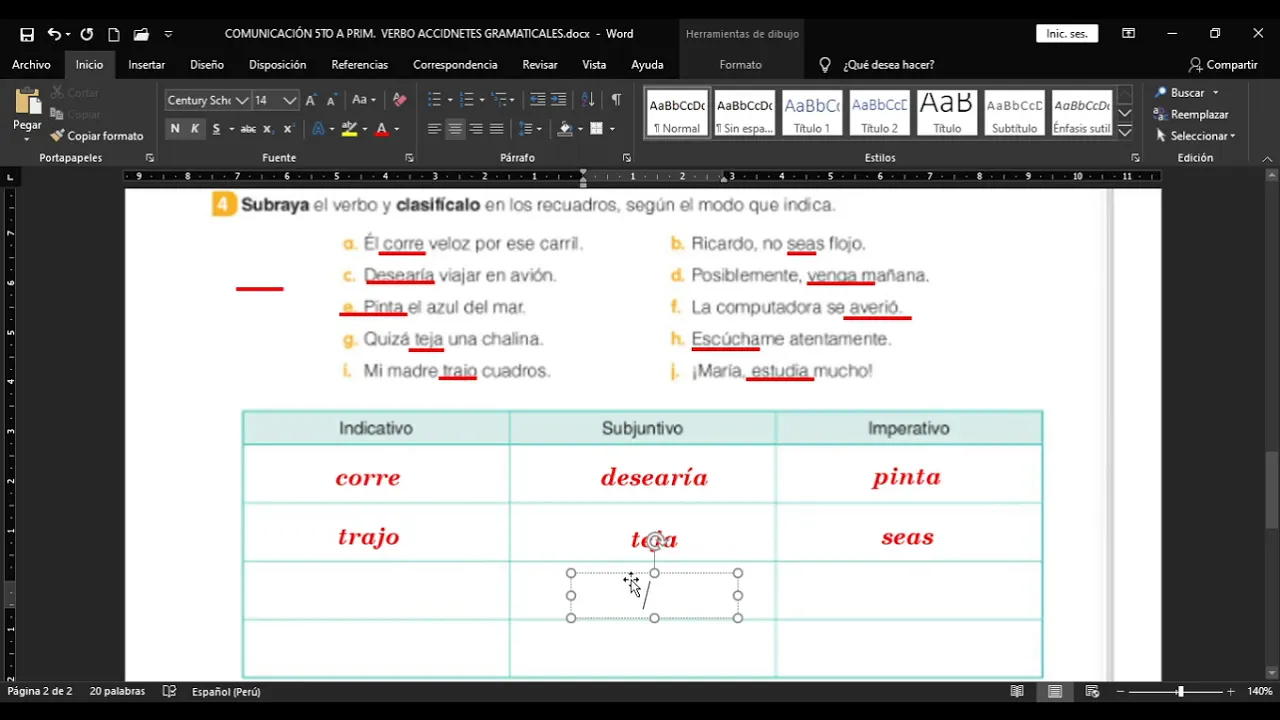
Task: Click the 140% zoom level
Action: click(x=1260, y=691)
